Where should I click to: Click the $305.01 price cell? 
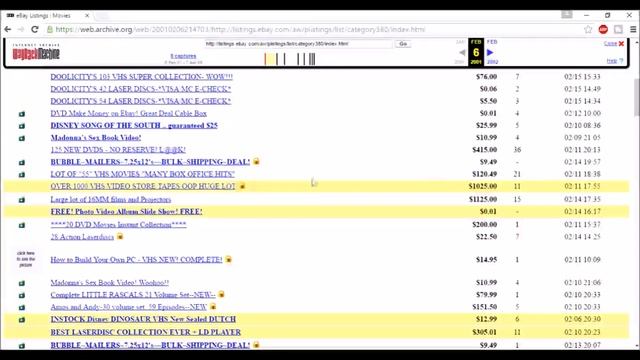pyautogui.click(x=484, y=332)
